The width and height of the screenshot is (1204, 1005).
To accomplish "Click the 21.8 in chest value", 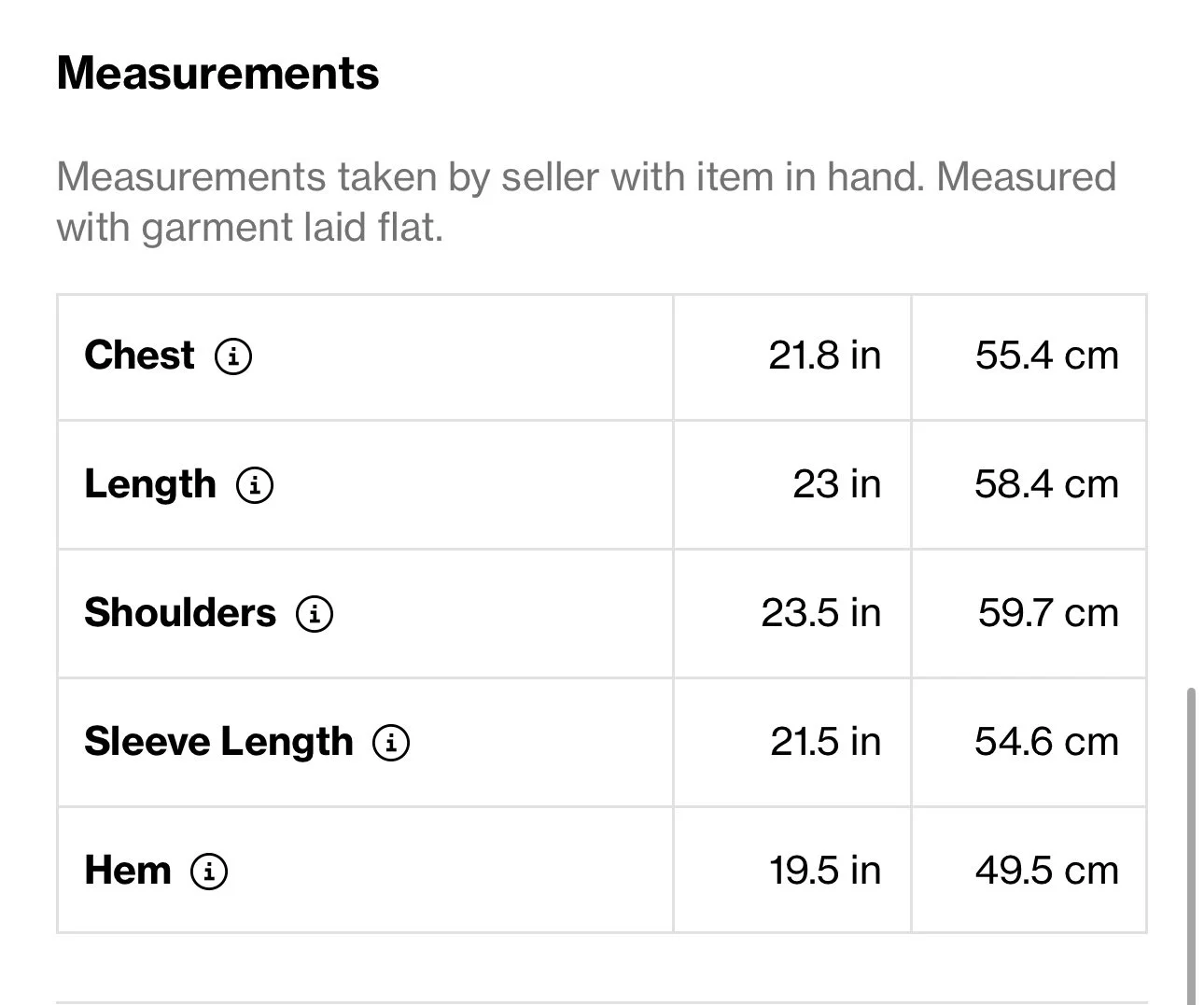I will click(x=824, y=356).
